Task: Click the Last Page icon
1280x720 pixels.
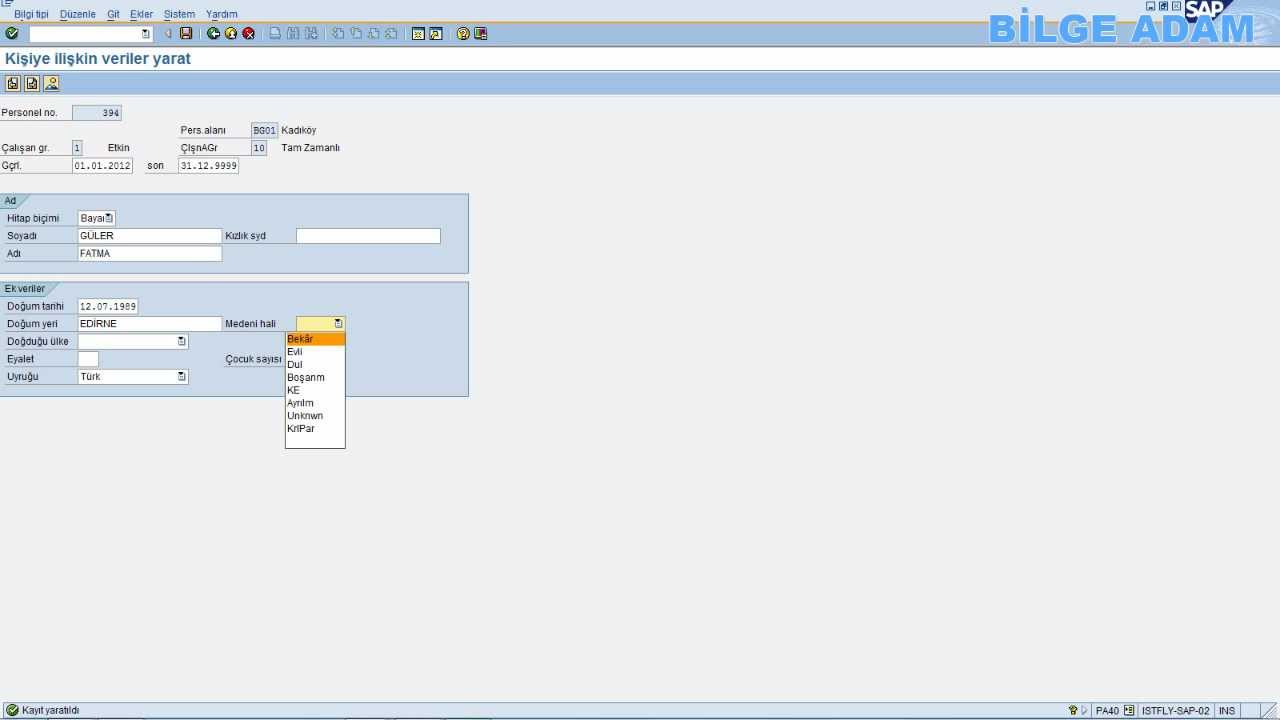Action: point(391,34)
